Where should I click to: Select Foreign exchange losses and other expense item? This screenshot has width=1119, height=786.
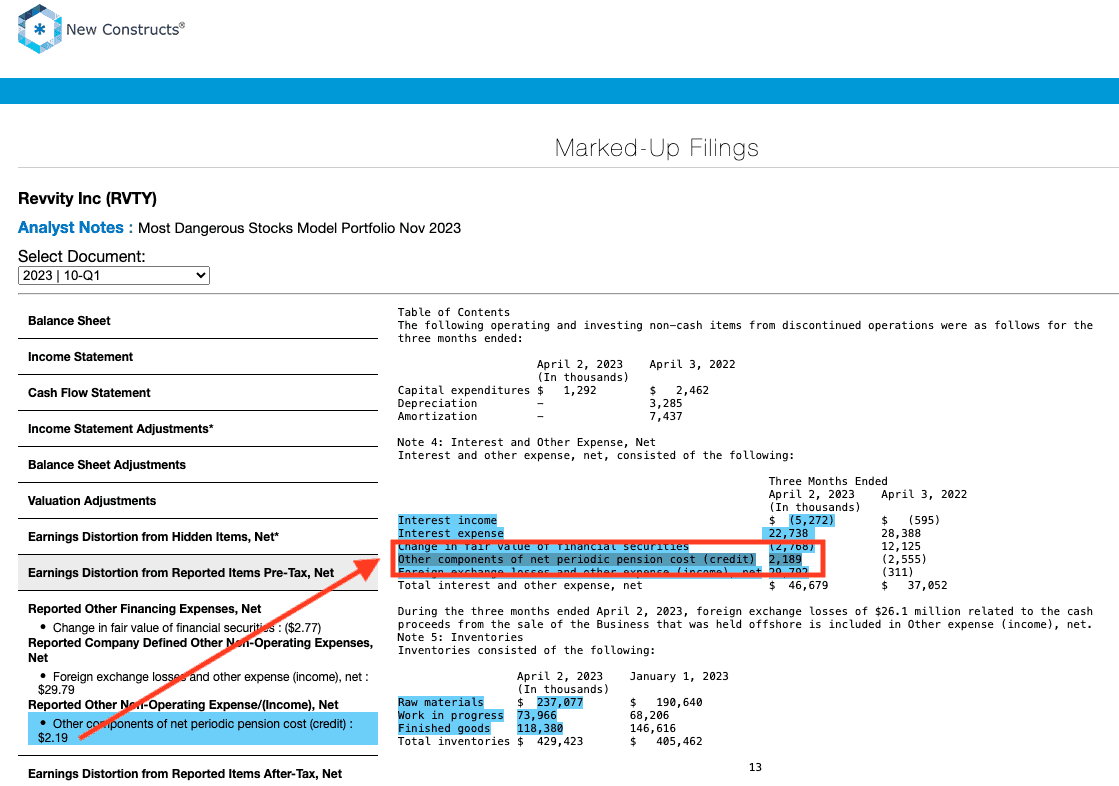point(203,683)
